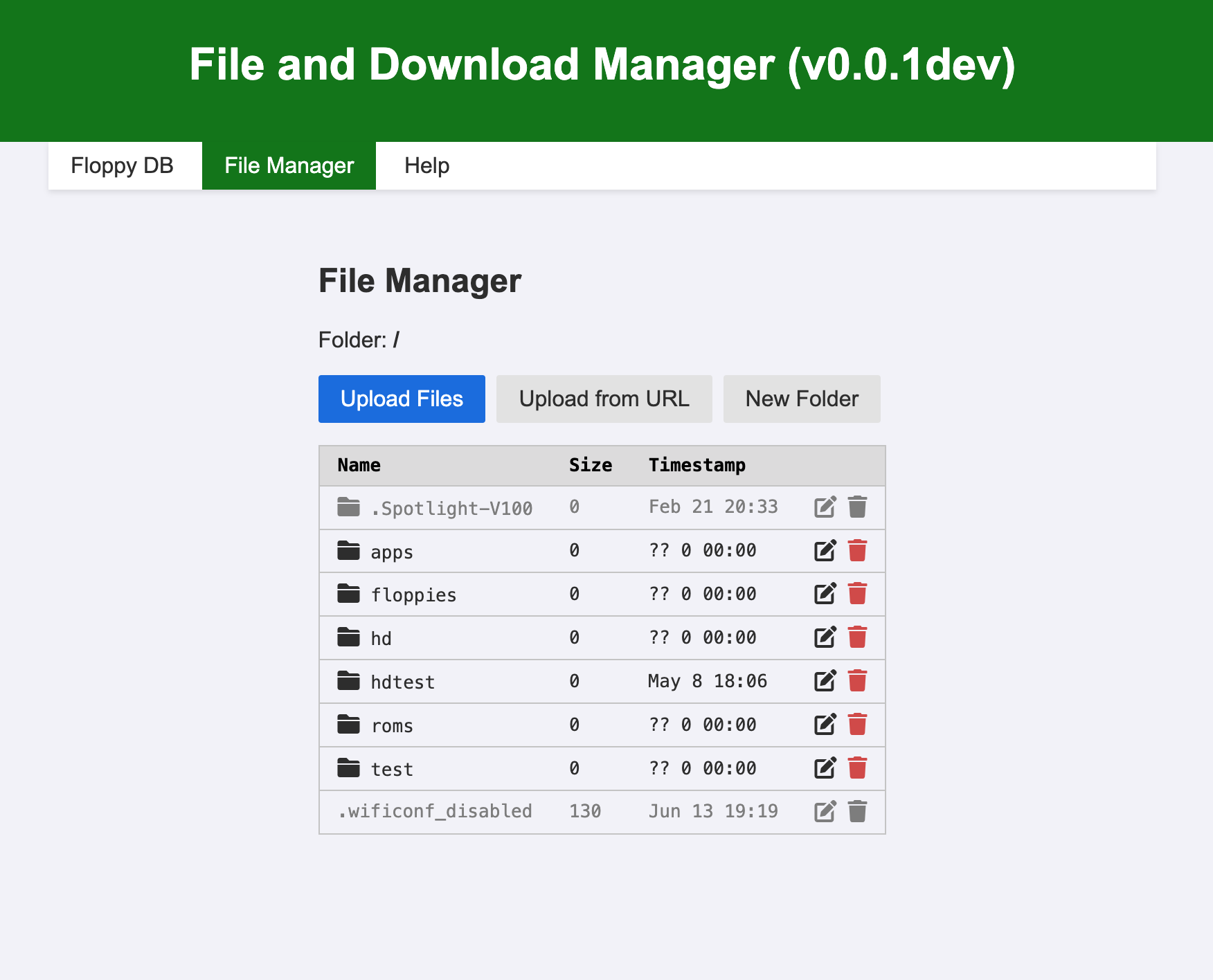
Task: Click the folder icon beside floppies
Action: (x=348, y=593)
